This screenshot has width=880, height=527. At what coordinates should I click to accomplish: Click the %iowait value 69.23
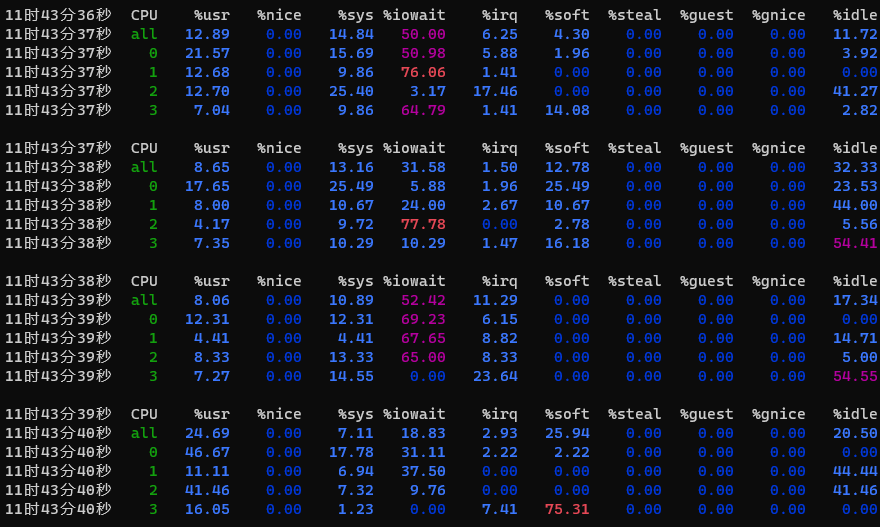click(423, 319)
